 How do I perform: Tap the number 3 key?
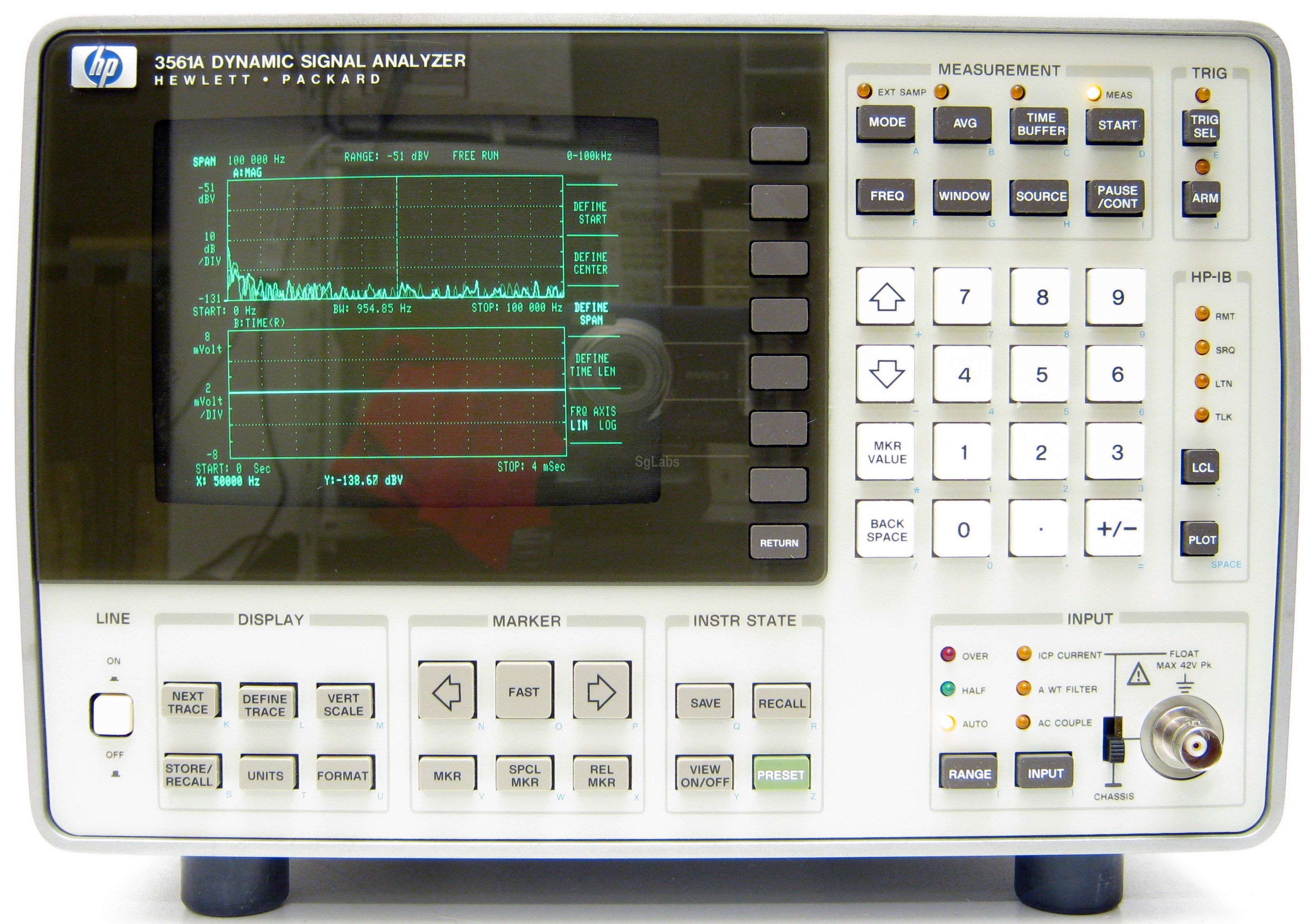[x=1115, y=452]
